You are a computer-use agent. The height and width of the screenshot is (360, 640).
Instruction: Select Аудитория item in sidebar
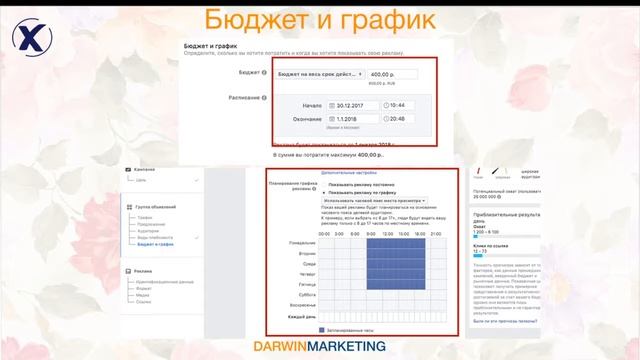coord(148,231)
